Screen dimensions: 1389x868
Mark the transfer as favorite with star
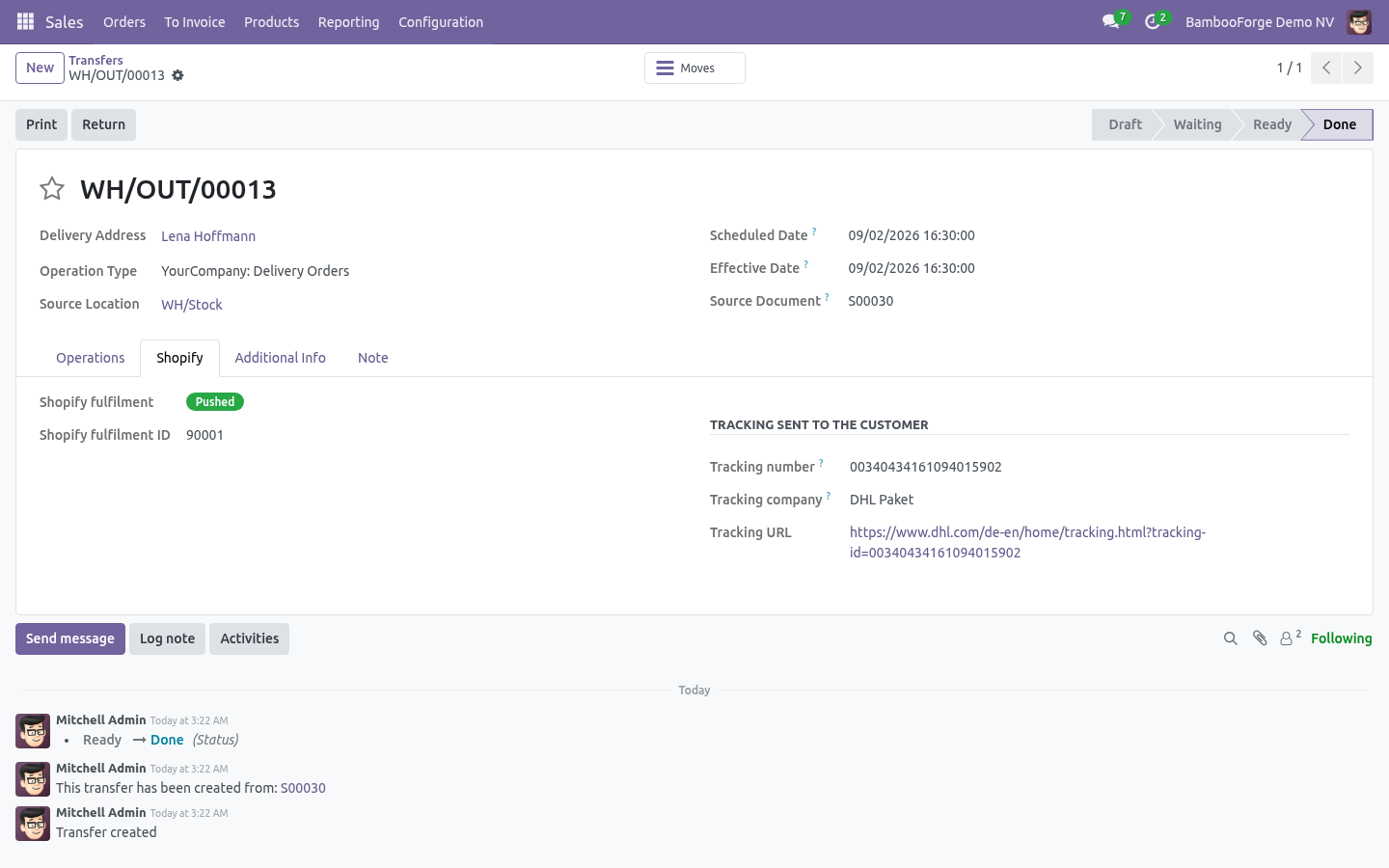[52, 189]
